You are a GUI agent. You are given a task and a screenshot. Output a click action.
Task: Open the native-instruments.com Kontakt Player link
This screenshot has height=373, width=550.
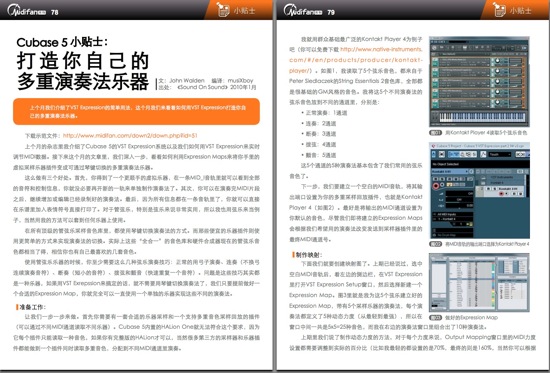356,60
